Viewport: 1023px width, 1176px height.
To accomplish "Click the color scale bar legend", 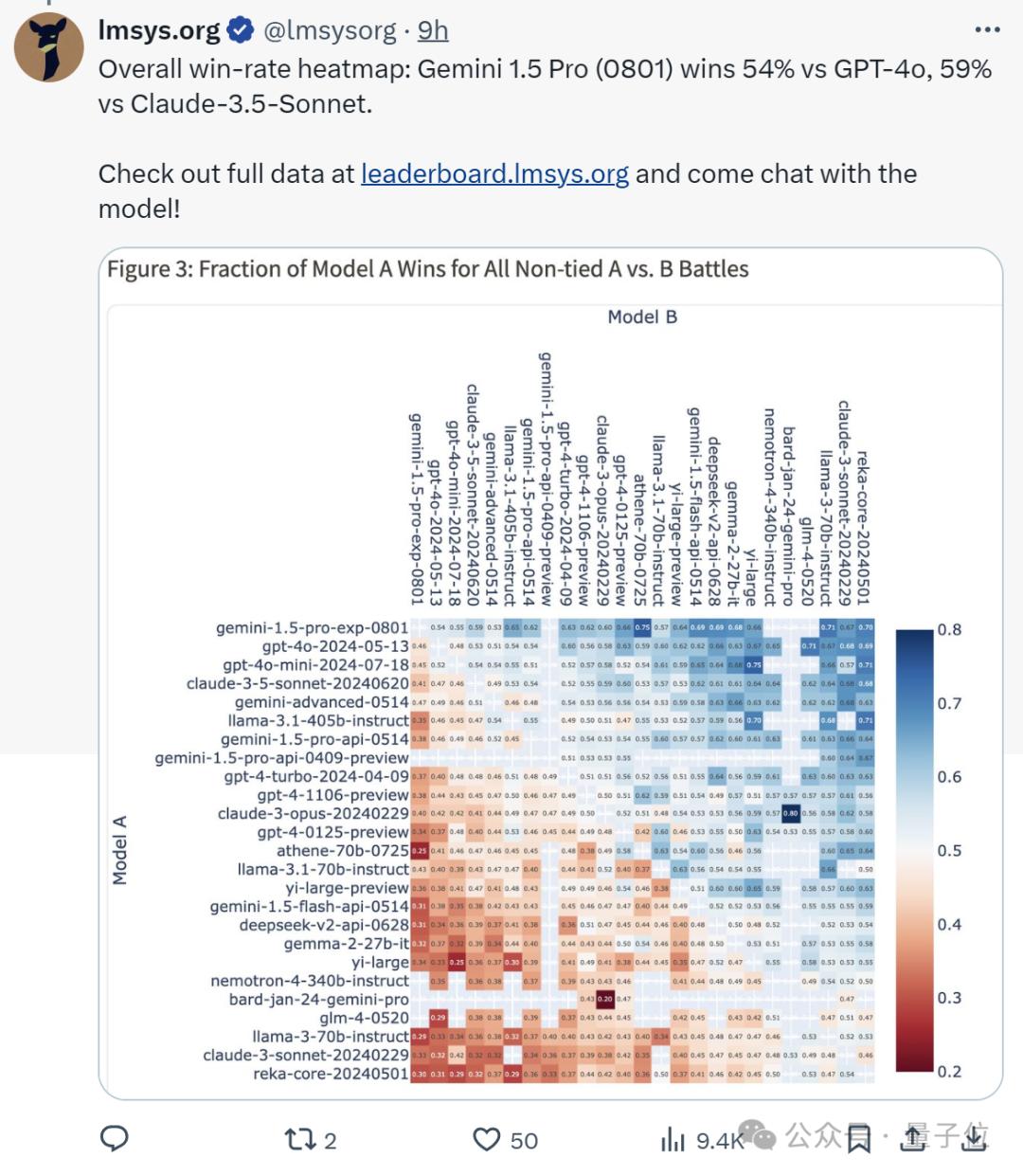I will click(x=914, y=850).
